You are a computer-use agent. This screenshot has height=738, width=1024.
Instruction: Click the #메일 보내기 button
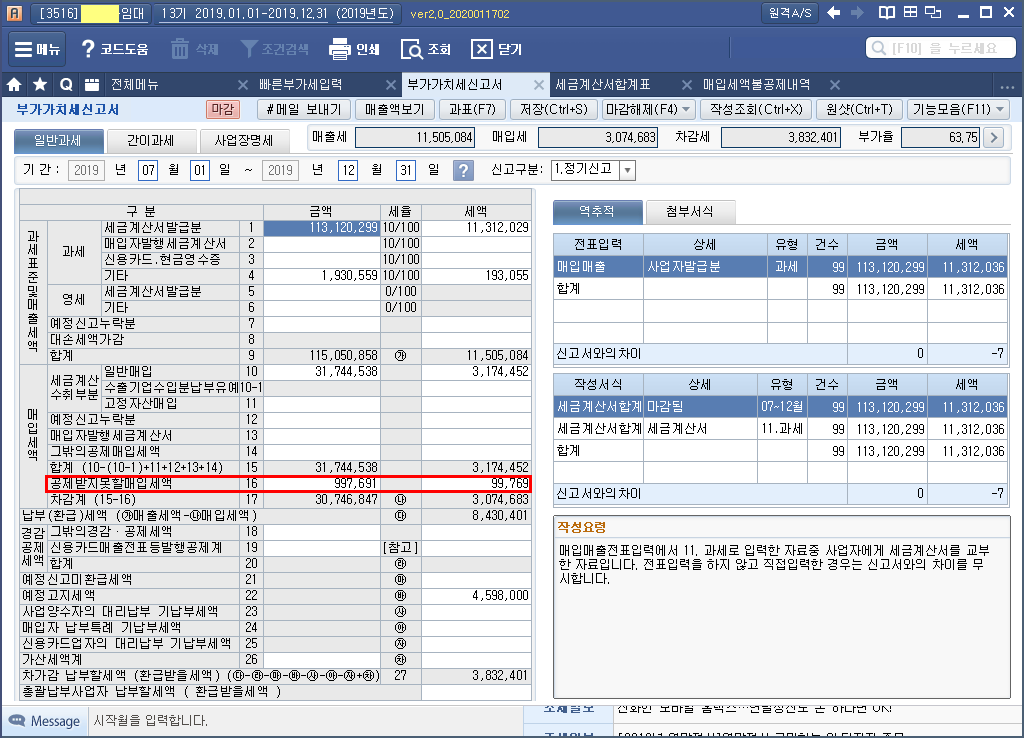click(304, 110)
